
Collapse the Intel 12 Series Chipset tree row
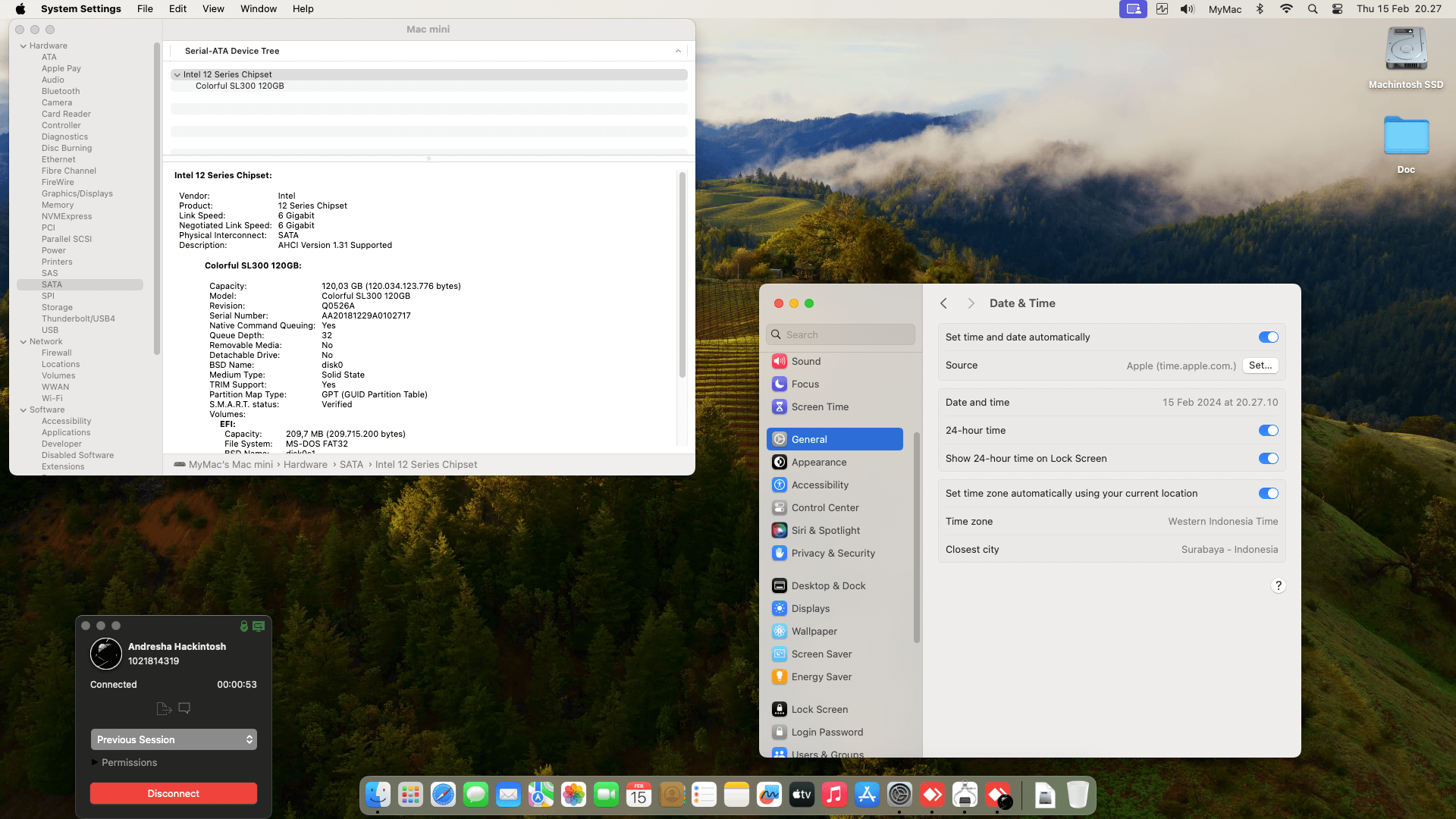177,75
